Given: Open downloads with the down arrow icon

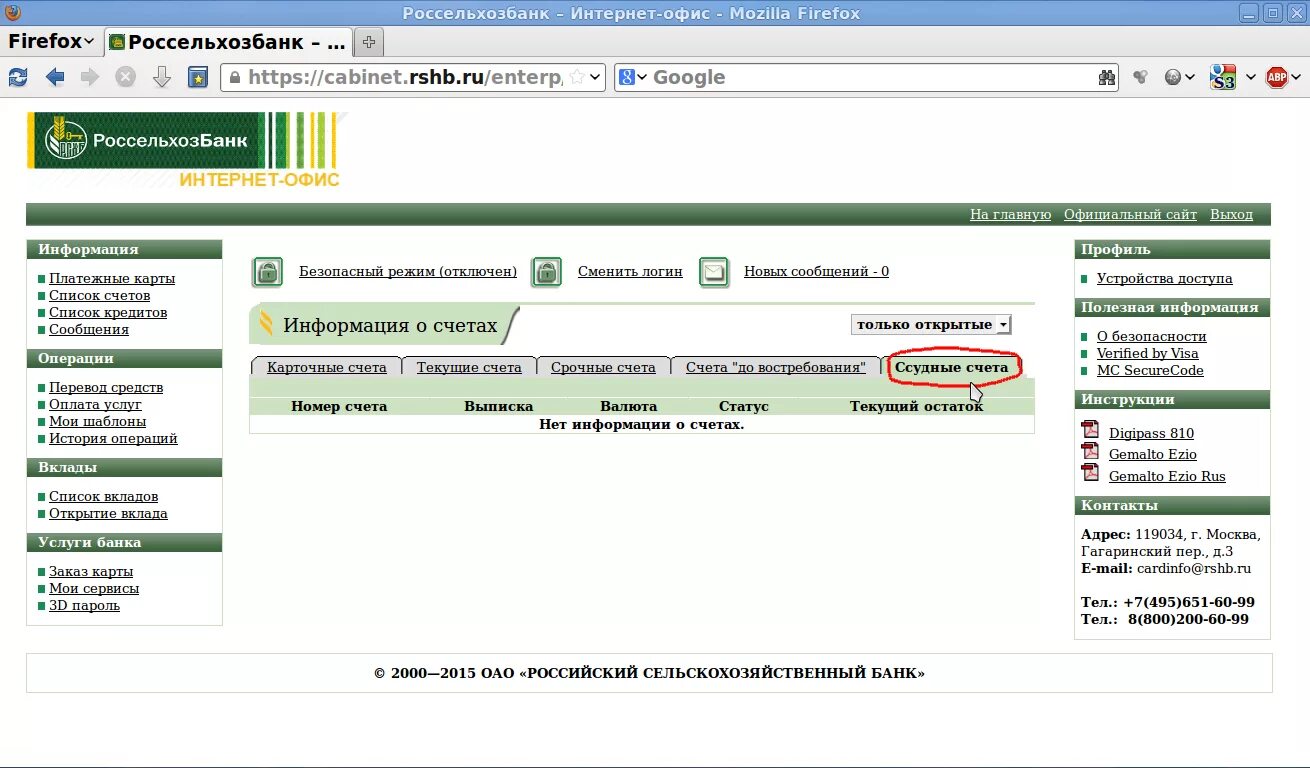Looking at the screenshot, I should click(x=161, y=77).
